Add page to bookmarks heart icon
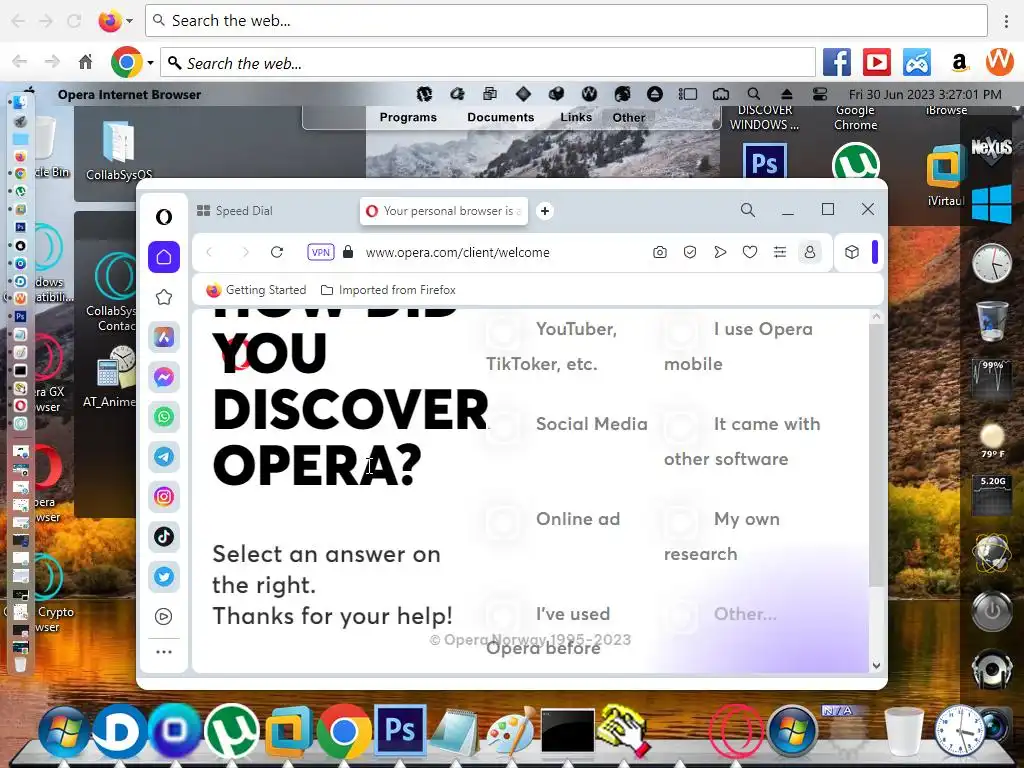The width and height of the screenshot is (1024, 768). tap(750, 252)
